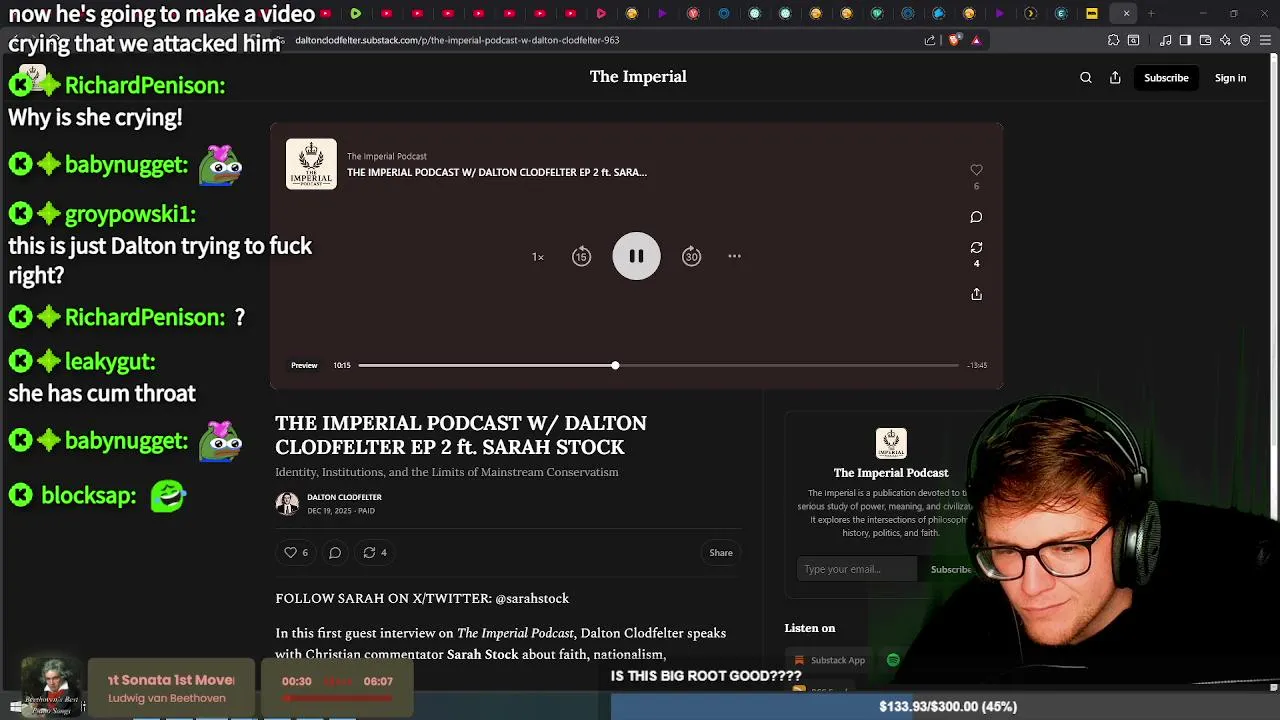This screenshot has width=1280, height=720.
Task: Click the Share button under the post title
Action: click(x=721, y=552)
